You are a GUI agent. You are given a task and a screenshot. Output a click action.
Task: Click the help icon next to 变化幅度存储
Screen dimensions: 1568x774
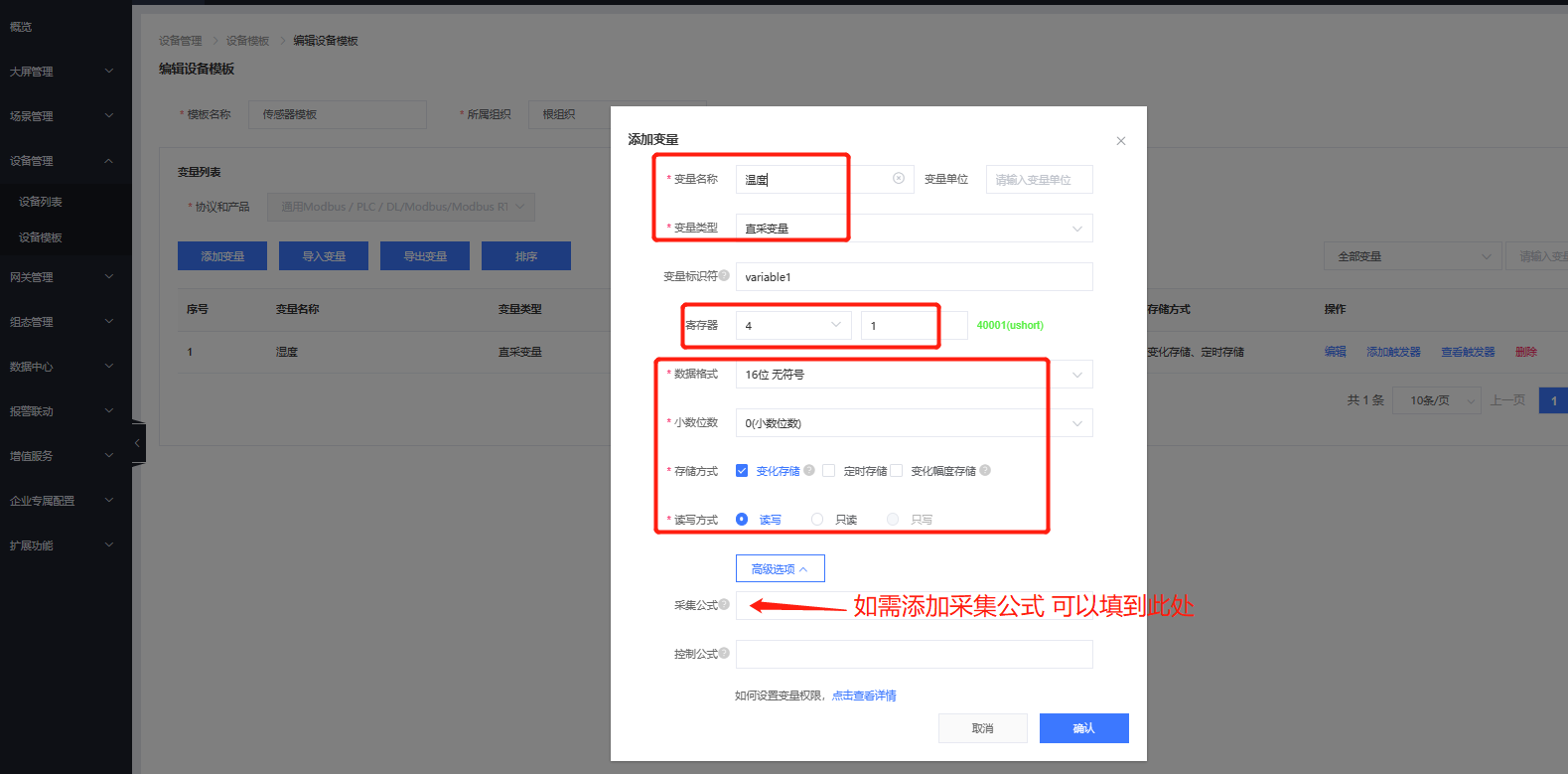[985, 470]
